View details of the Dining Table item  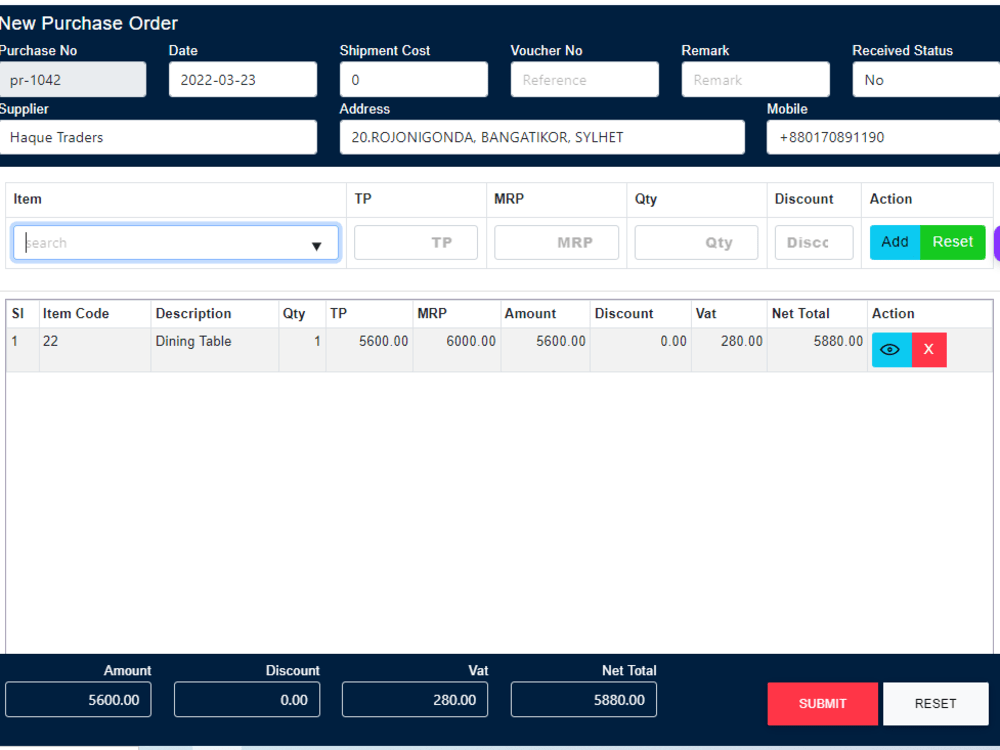click(890, 349)
